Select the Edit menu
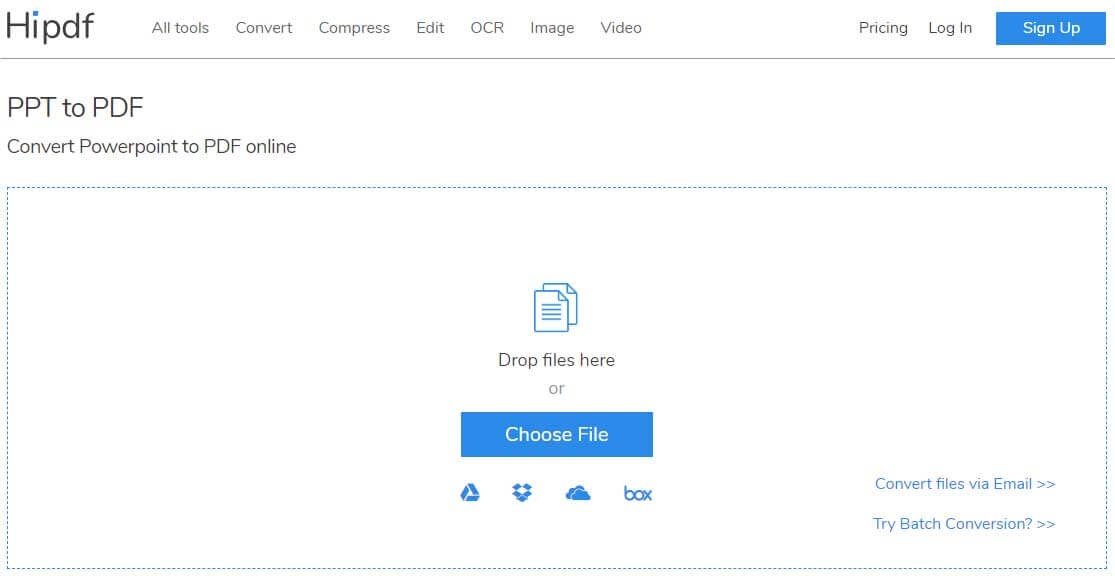Screen dimensions: 1115x576 pyautogui.click(x=430, y=28)
